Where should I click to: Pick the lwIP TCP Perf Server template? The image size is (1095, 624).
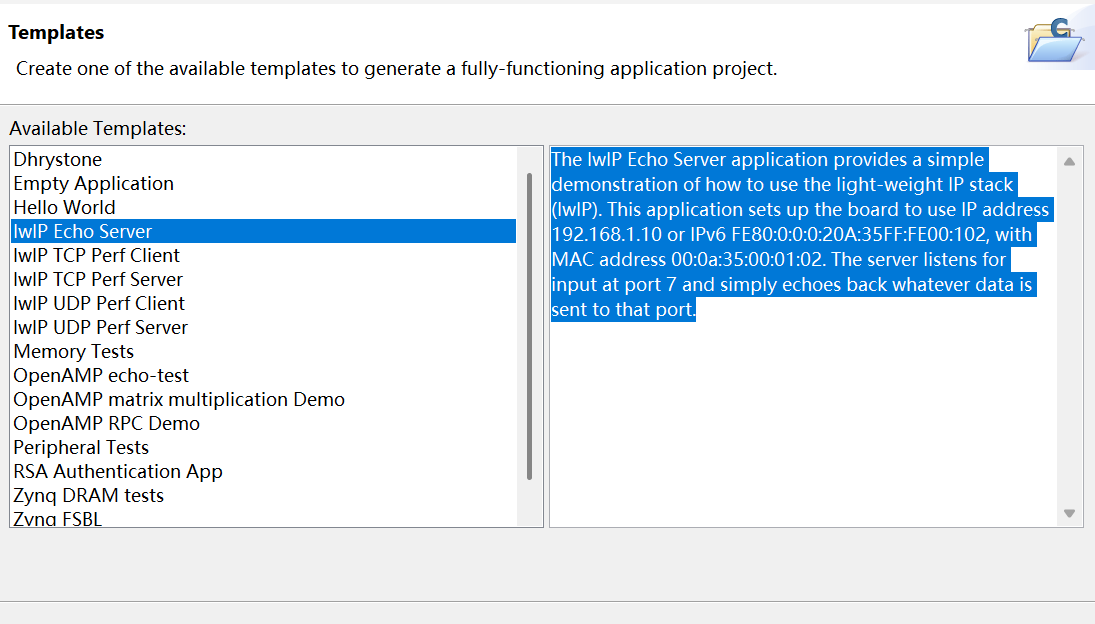point(264,279)
